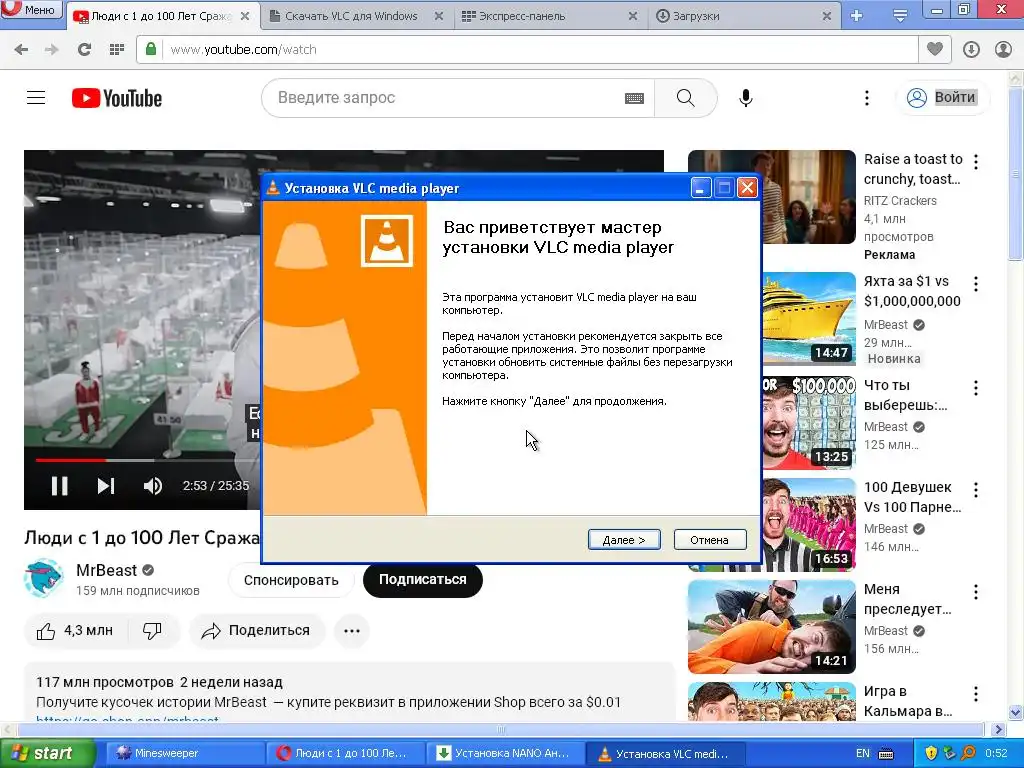
Task: Go back in browser
Action: 21,50
